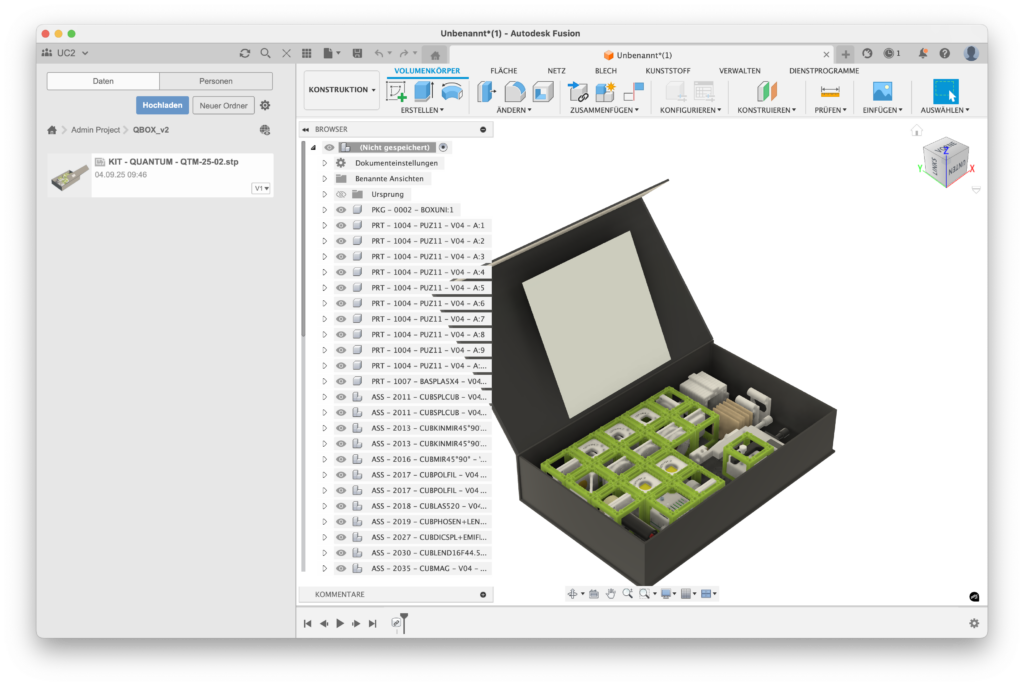1024x686 pixels.
Task: Switch to the Personen tab
Action: point(216,81)
